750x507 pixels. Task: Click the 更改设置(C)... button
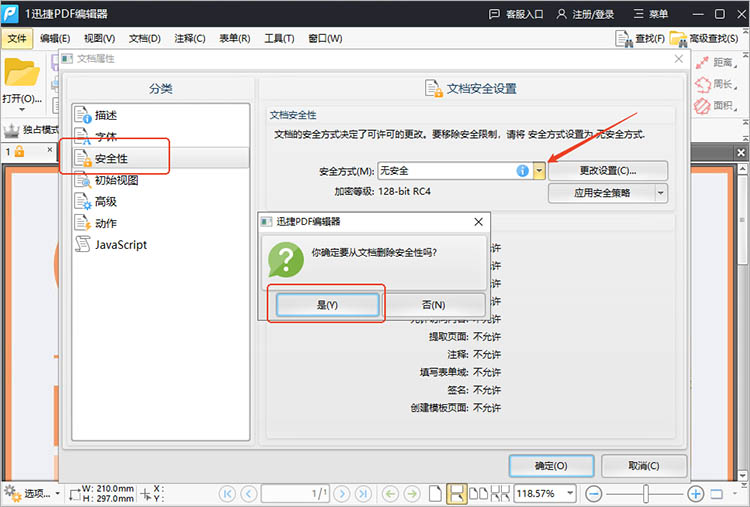click(x=608, y=171)
